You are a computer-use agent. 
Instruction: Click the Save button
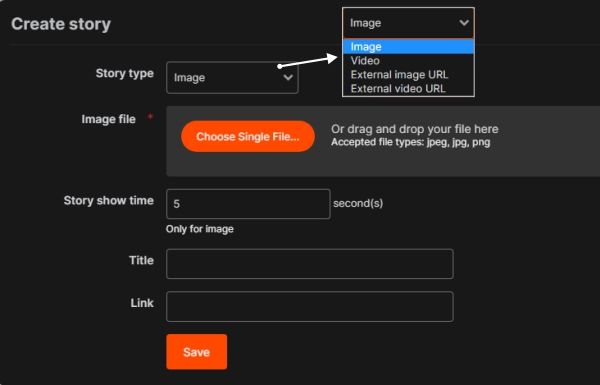197,352
